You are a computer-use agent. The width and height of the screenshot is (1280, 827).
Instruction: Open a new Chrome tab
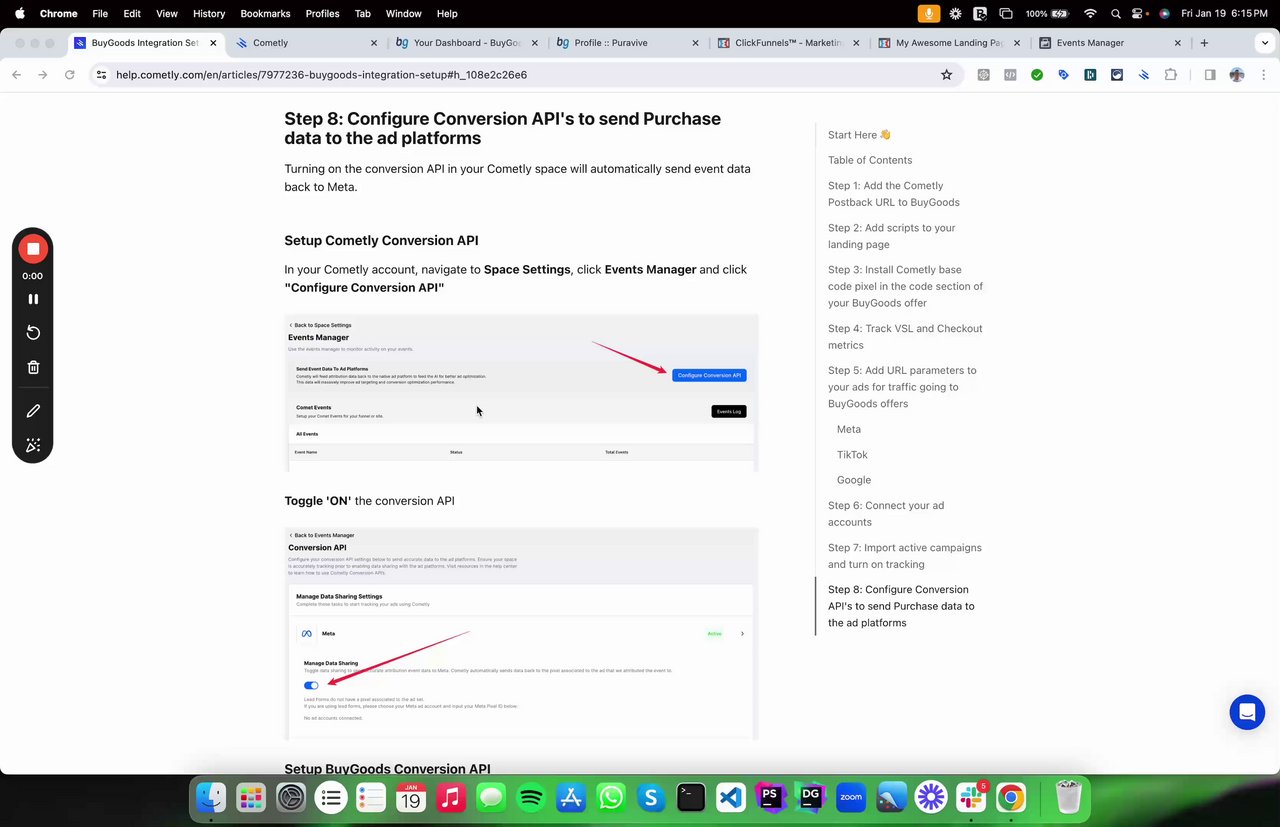(1204, 43)
